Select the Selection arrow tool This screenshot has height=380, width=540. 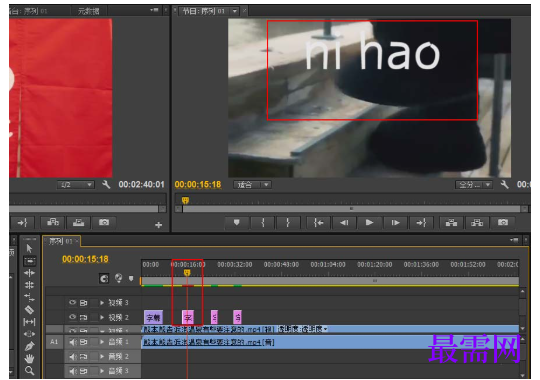29,248
